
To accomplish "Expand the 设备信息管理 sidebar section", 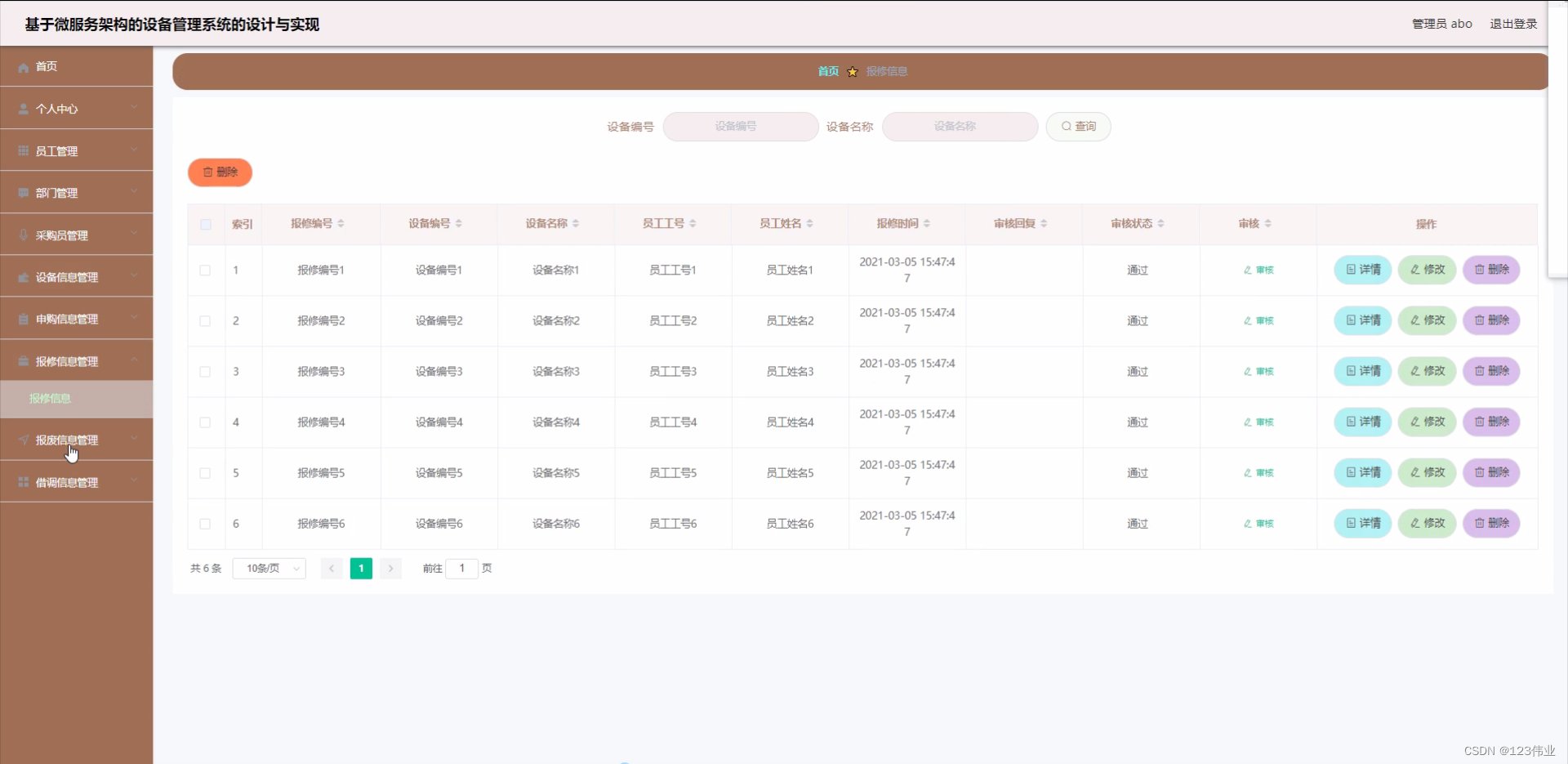I will 67,276.
